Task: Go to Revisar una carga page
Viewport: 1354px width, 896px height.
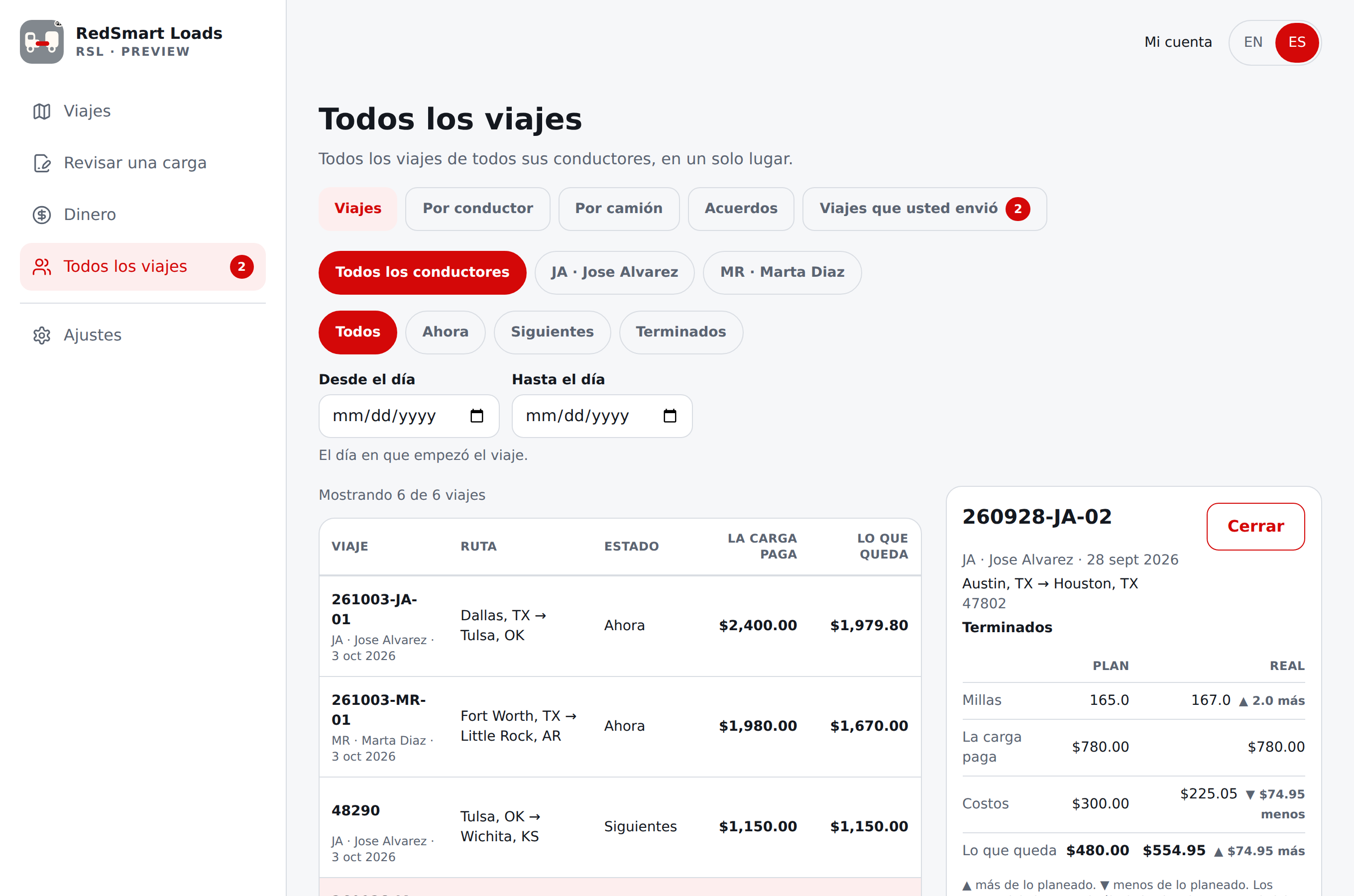Action: coord(143,163)
